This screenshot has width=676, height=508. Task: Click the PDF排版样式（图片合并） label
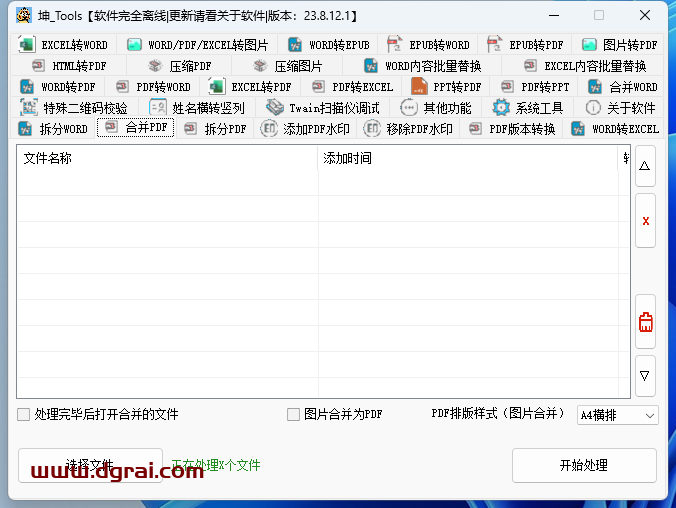point(498,414)
